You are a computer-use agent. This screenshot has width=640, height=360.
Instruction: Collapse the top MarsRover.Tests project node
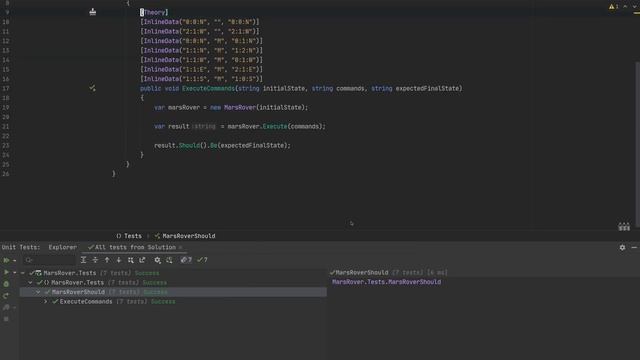click(x=23, y=273)
